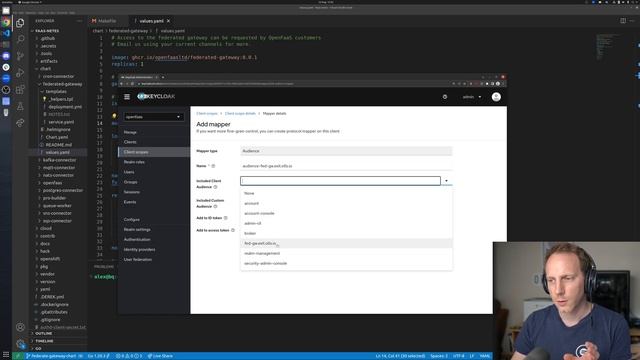640x360 pixels.
Task: Collapse the federated-gateway folder
Action: pos(62,84)
